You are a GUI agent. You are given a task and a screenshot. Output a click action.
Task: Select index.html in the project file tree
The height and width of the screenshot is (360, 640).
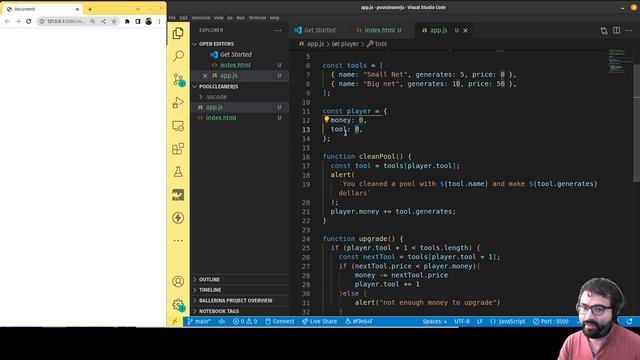tap(221, 118)
